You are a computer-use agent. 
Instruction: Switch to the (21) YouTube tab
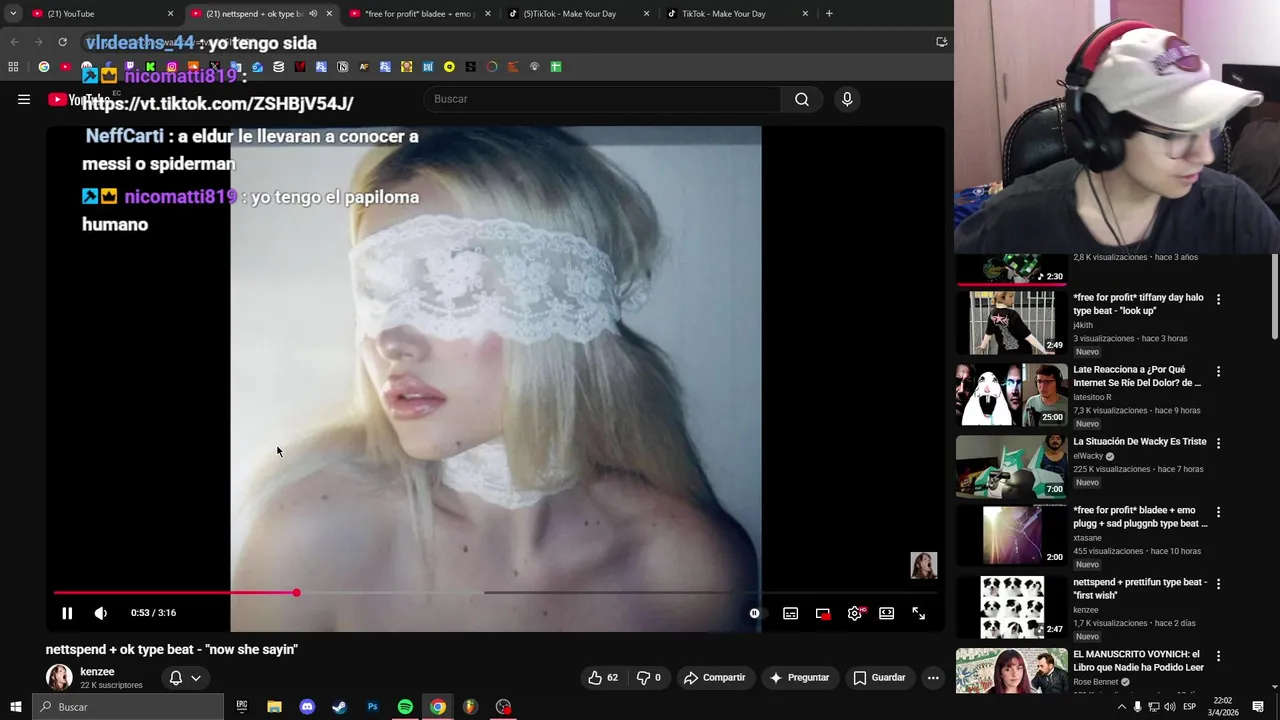coord(100,14)
